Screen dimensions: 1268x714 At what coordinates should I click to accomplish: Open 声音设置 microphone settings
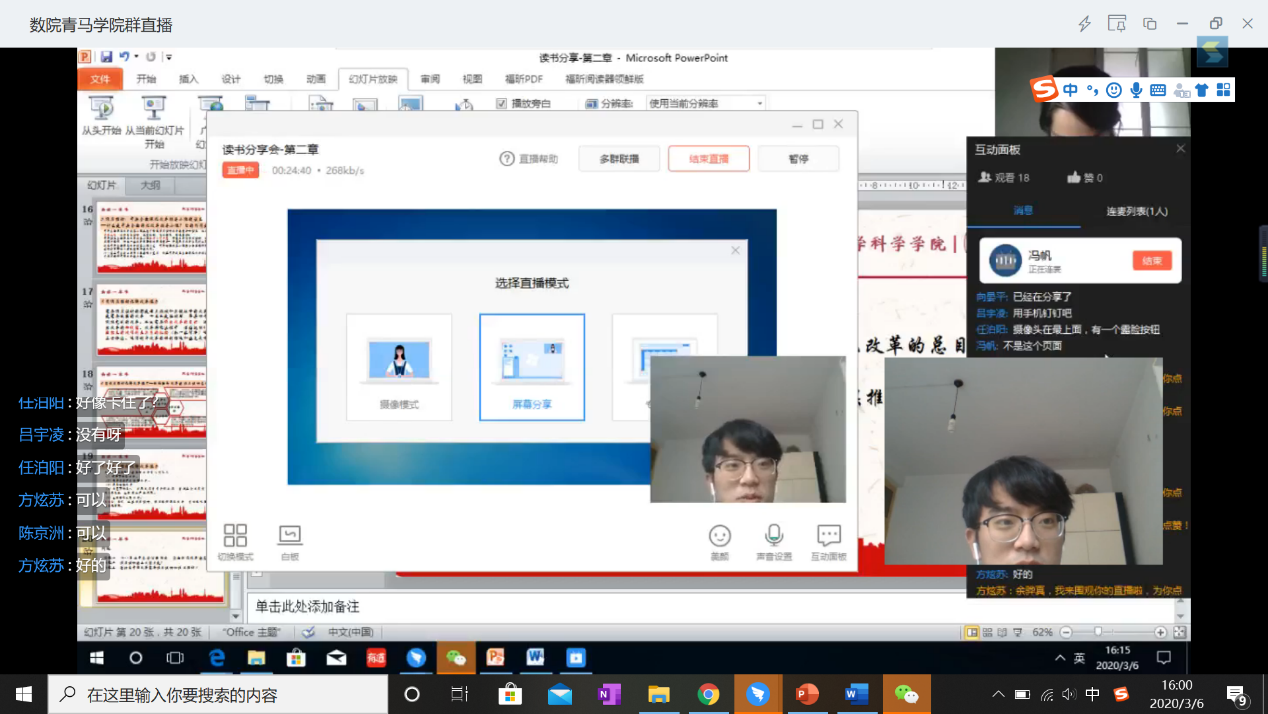coord(773,536)
